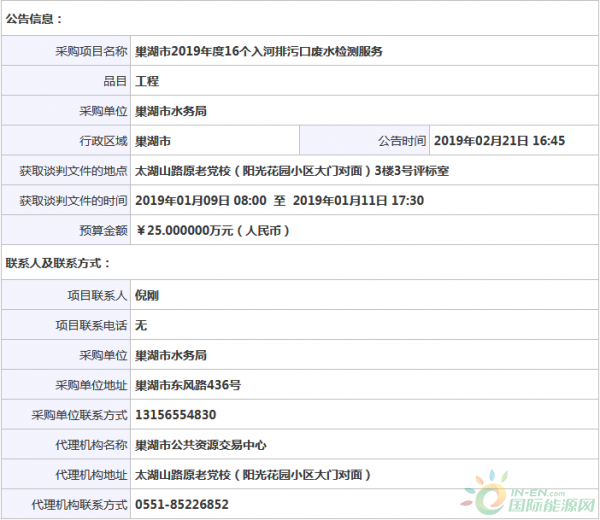
Task: Click the 获取谈判文件的地点 address value
Action: [292, 171]
